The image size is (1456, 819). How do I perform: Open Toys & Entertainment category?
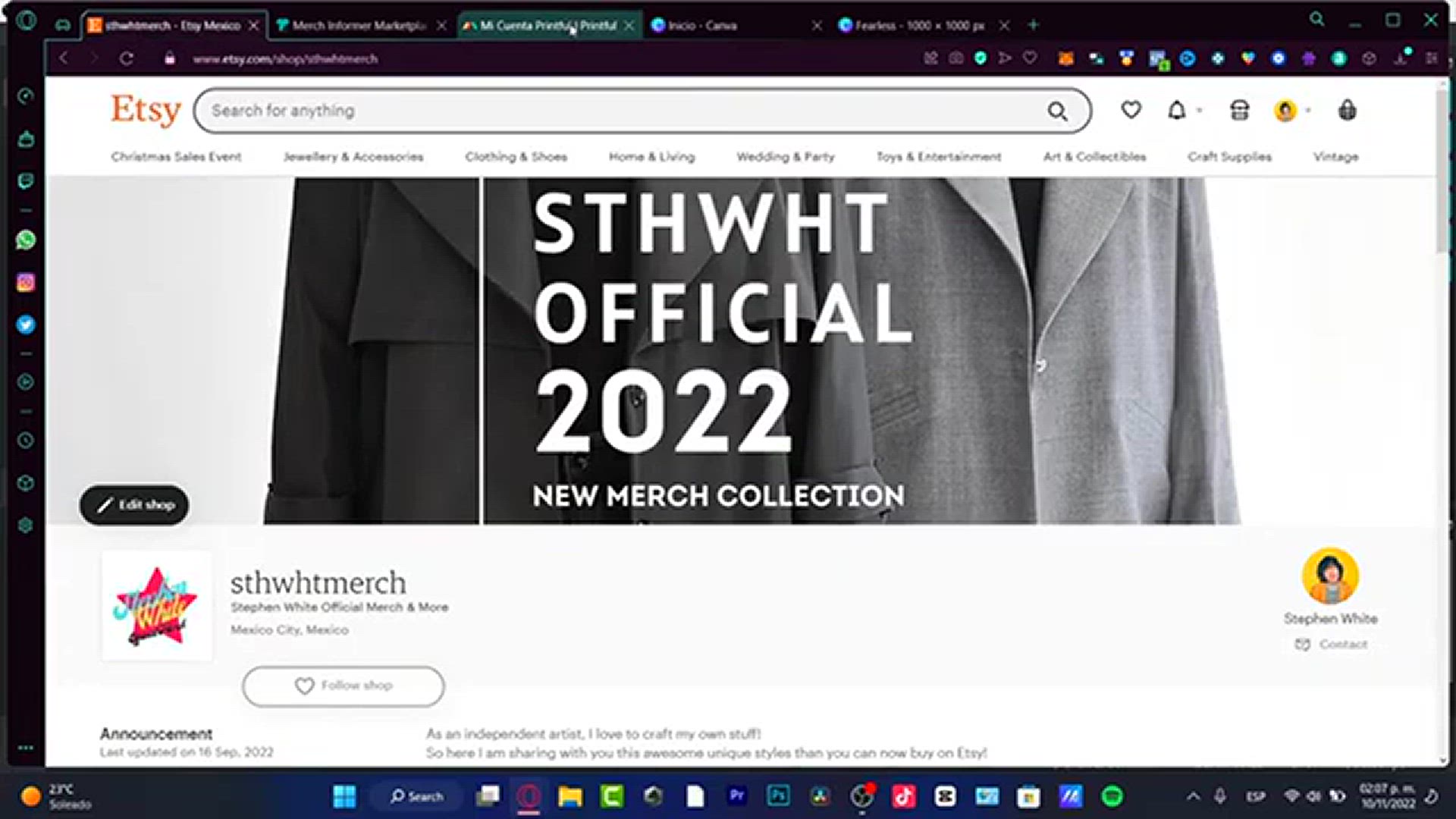939,157
